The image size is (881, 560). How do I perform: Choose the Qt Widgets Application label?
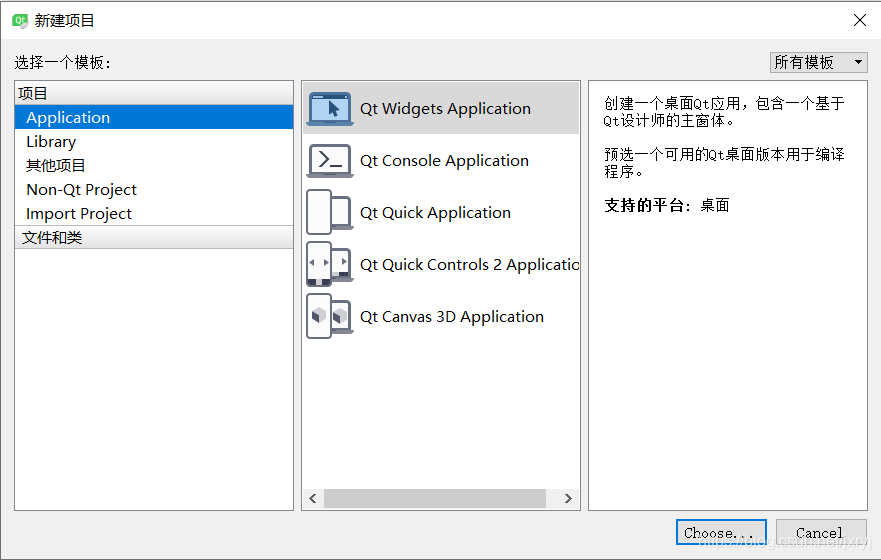(x=445, y=108)
